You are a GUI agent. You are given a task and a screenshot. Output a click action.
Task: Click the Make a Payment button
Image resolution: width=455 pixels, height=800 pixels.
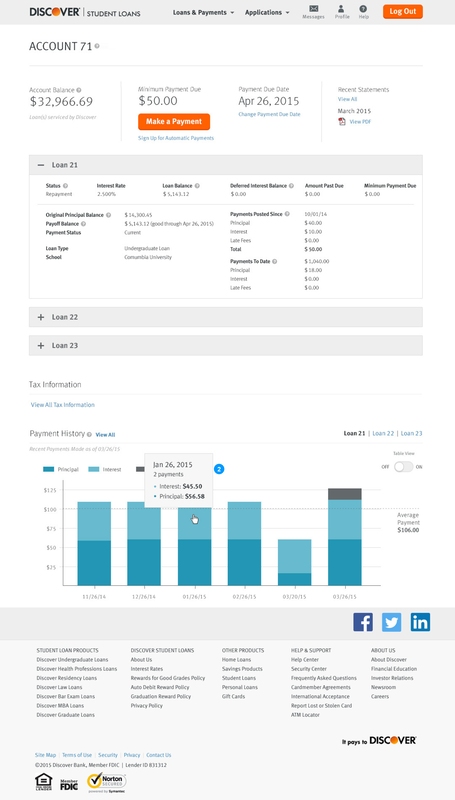point(174,121)
